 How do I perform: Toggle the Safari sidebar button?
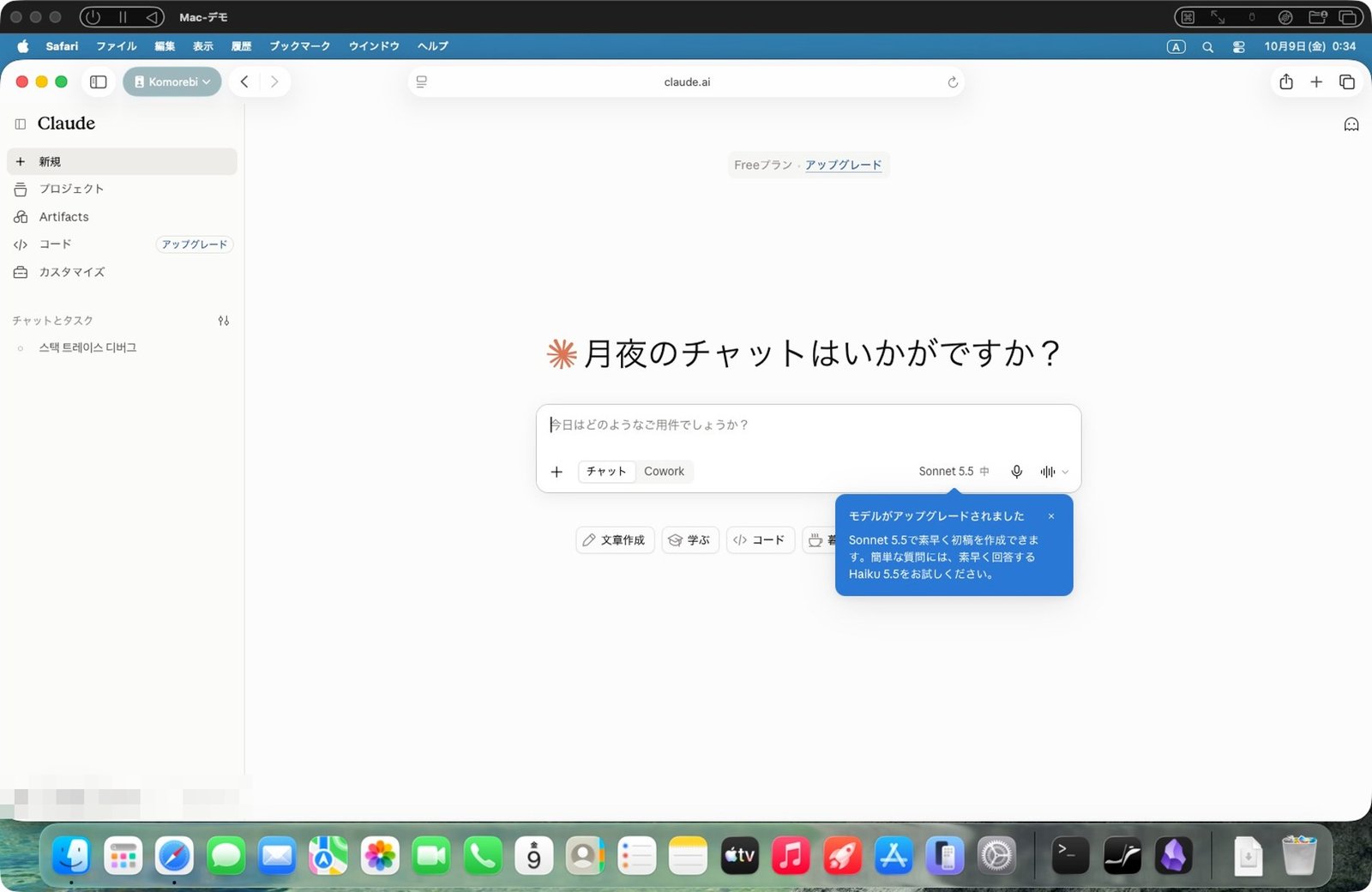(x=99, y=81)
